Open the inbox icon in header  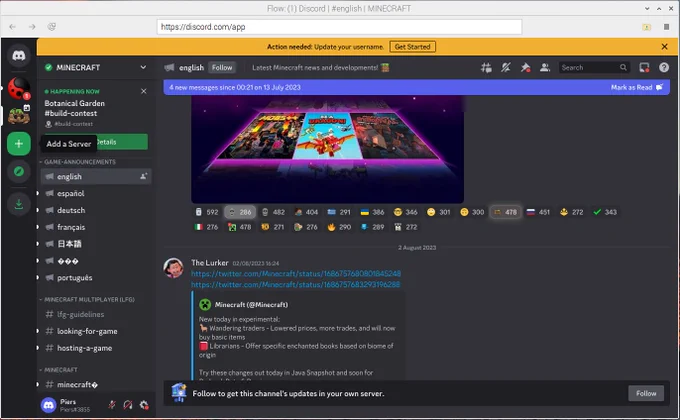[x=644, y=68]
